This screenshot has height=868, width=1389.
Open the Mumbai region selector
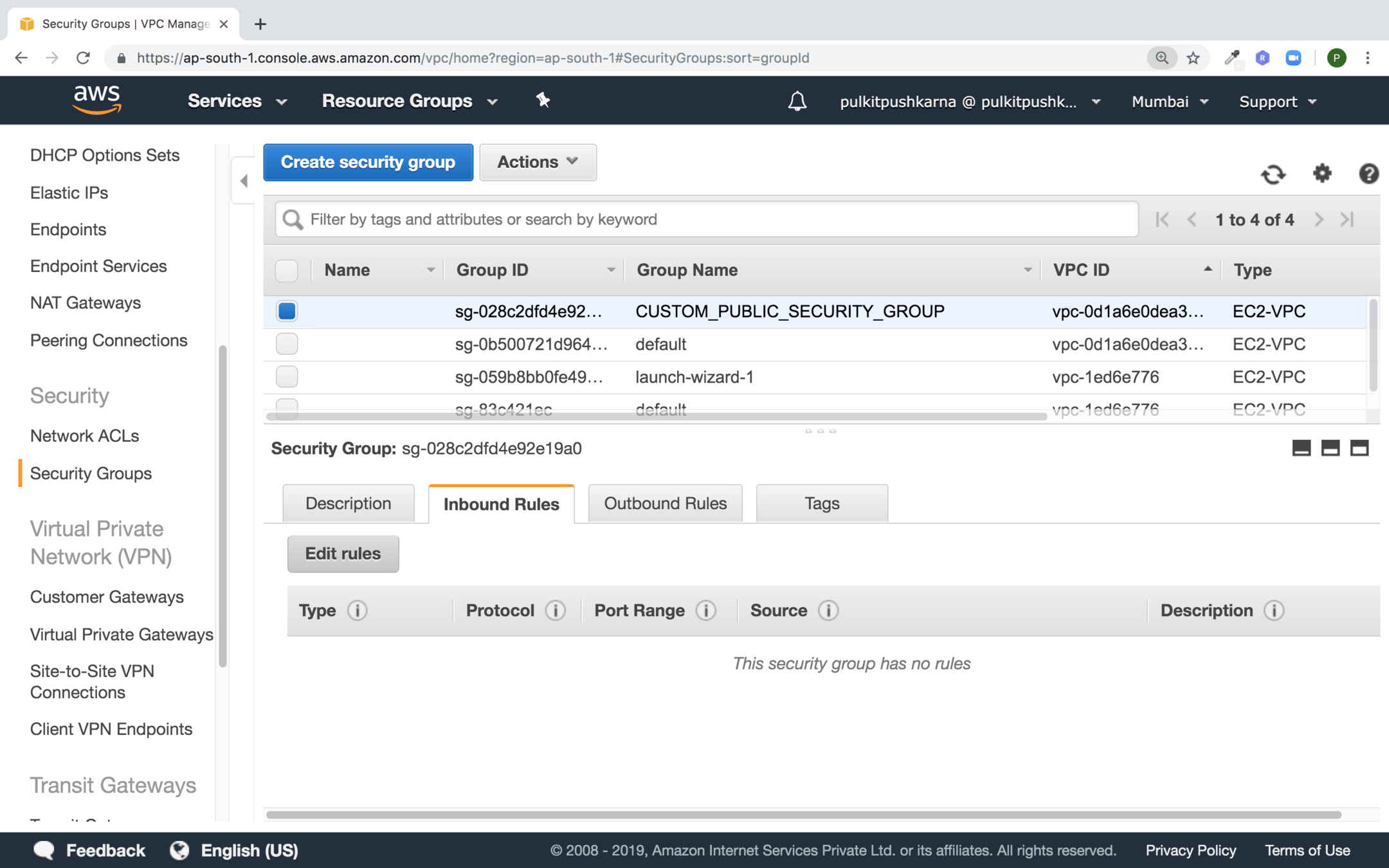pyautogui.click(x=1169, y=102)
